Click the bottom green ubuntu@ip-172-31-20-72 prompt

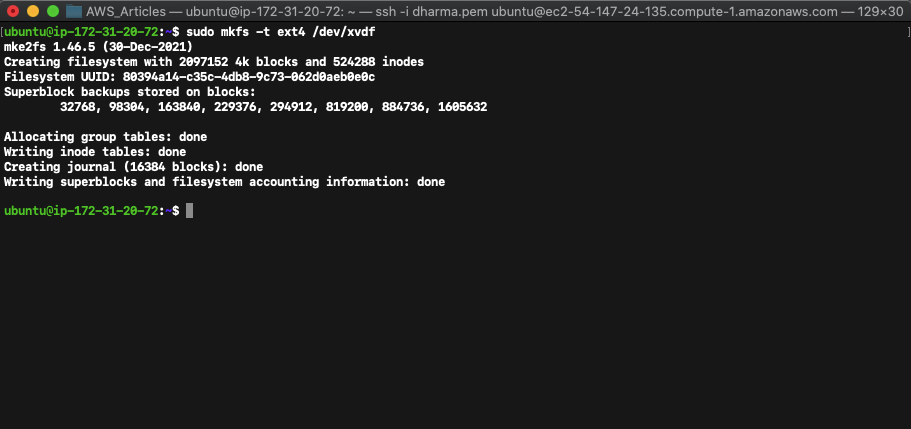point(81,211)
